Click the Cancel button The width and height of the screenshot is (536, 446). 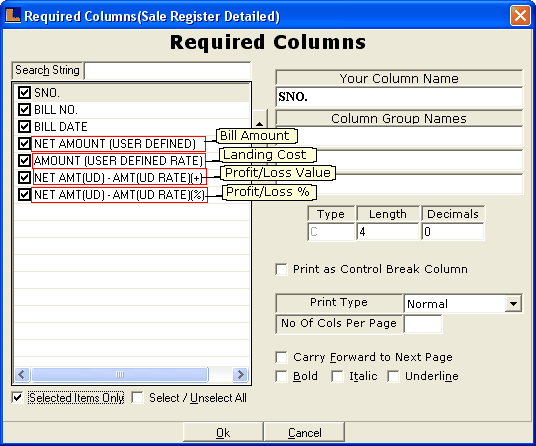coord(304,433)
